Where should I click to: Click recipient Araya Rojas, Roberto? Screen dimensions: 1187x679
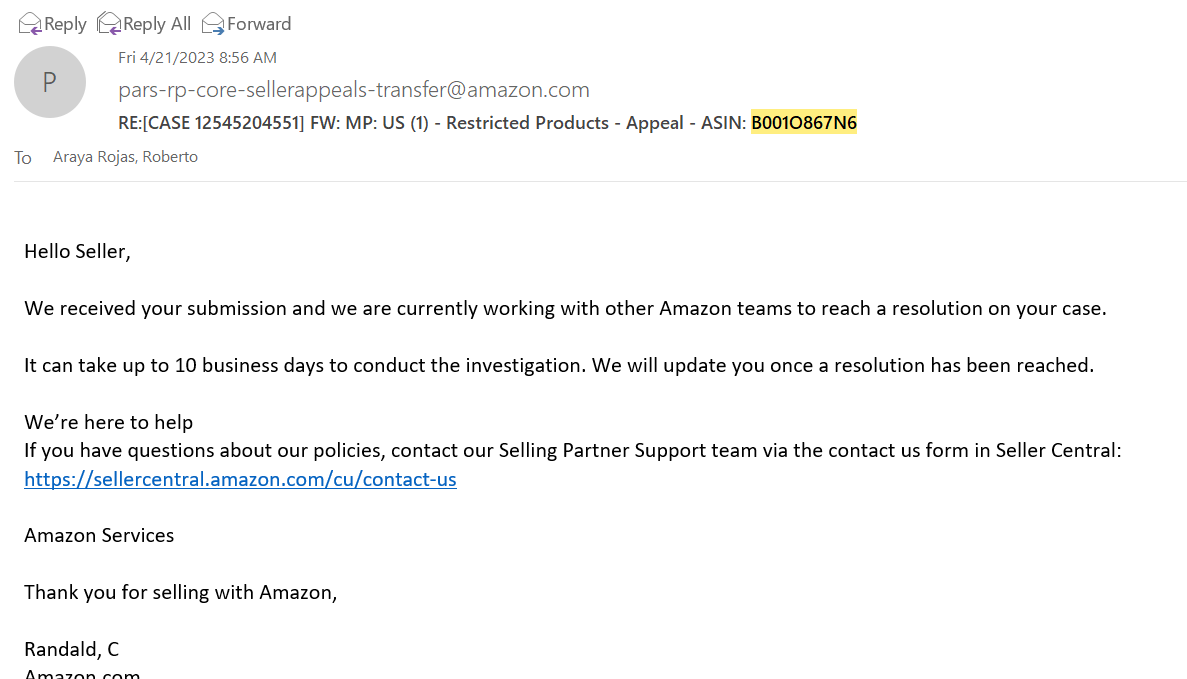[125, 157]
